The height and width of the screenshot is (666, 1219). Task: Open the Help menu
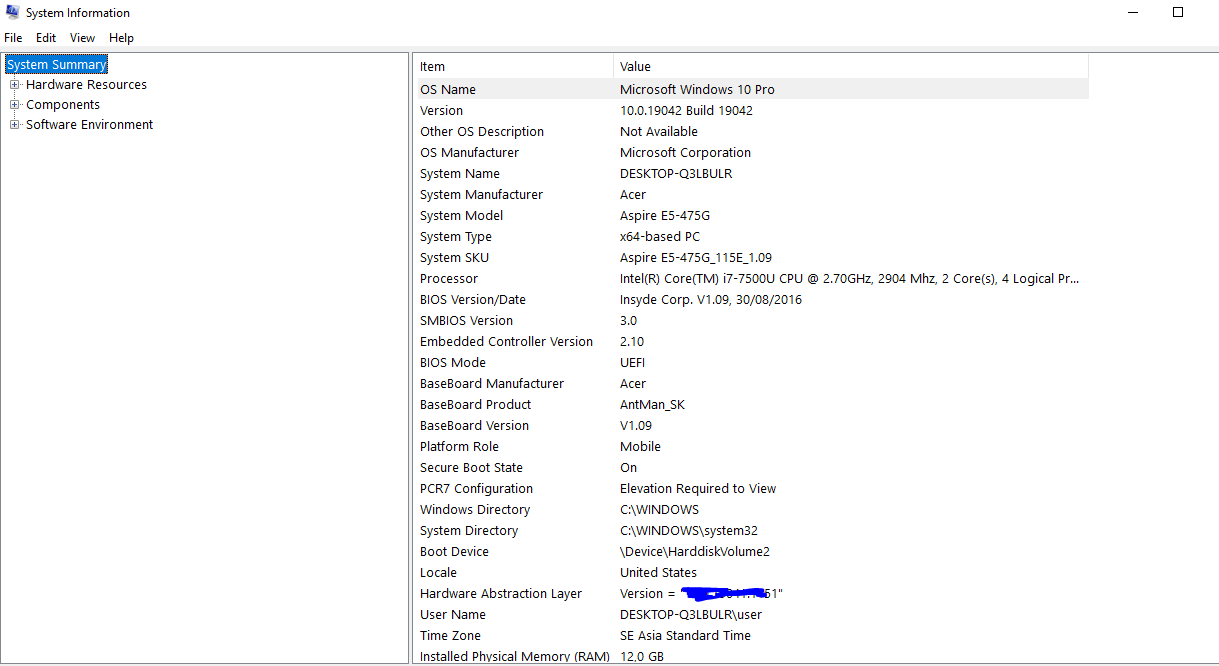tap(121, 38)
